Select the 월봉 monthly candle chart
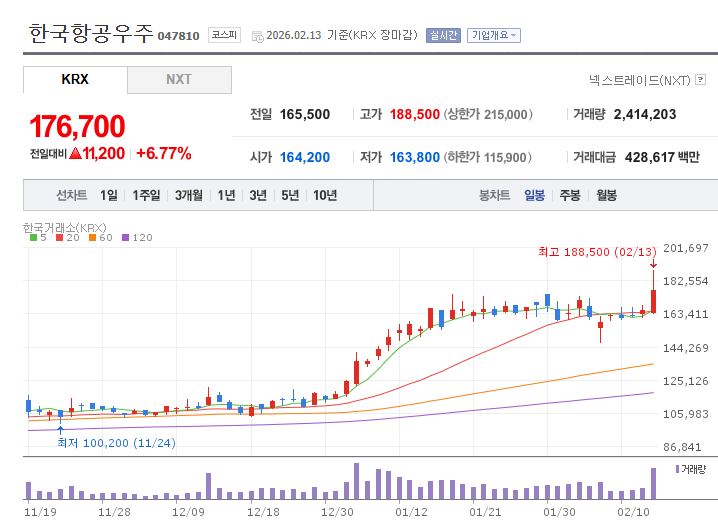Screen dimensions: 718x529 606,196
